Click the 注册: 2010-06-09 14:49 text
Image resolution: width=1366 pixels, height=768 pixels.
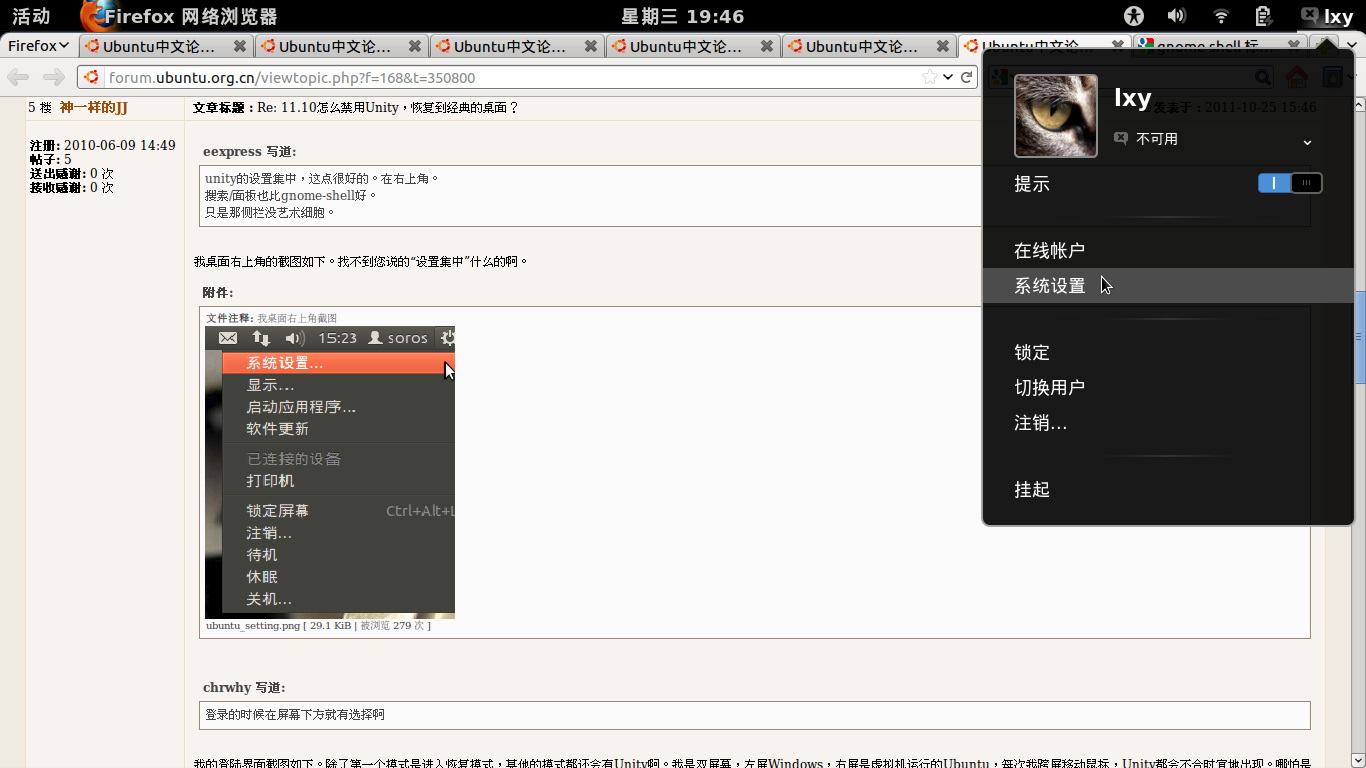(x=102, y=145)
